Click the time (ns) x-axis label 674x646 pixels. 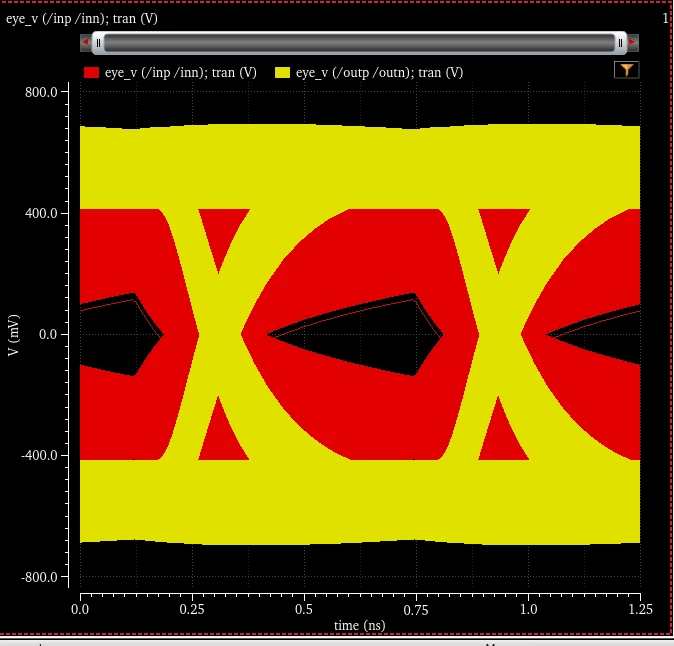pos(359,625)
